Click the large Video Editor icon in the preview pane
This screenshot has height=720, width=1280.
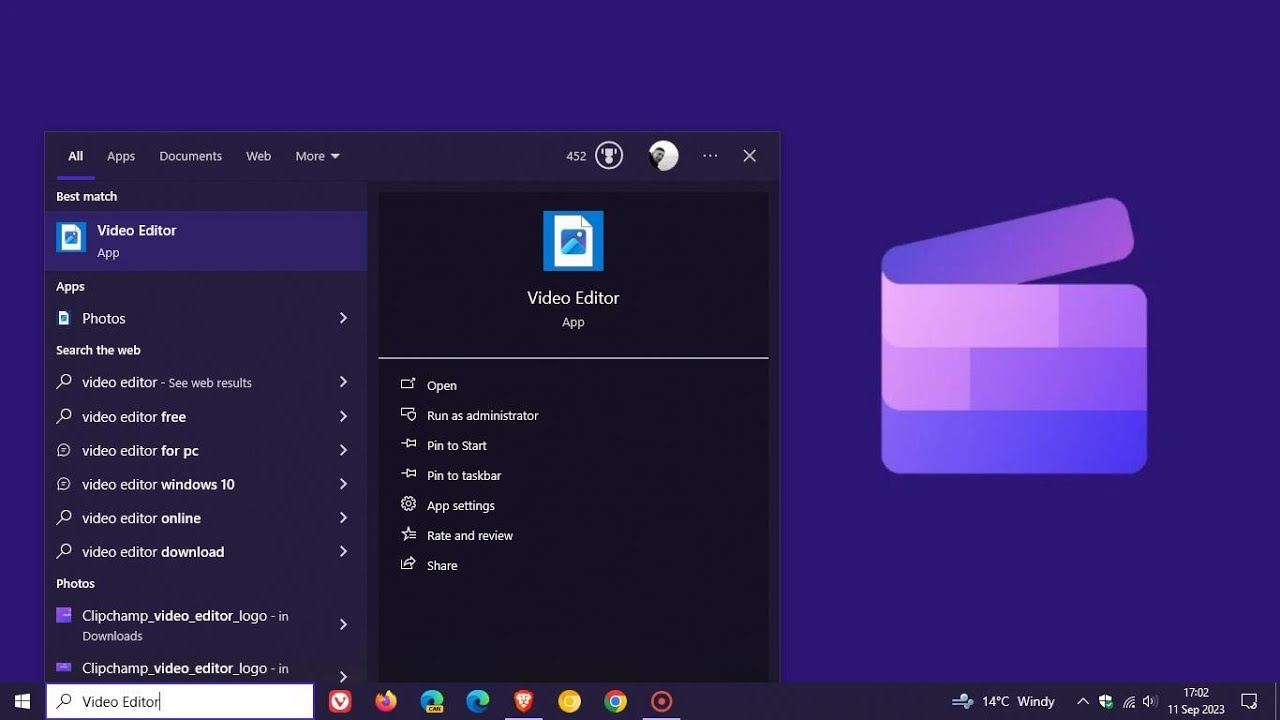[x=573, y=241]
